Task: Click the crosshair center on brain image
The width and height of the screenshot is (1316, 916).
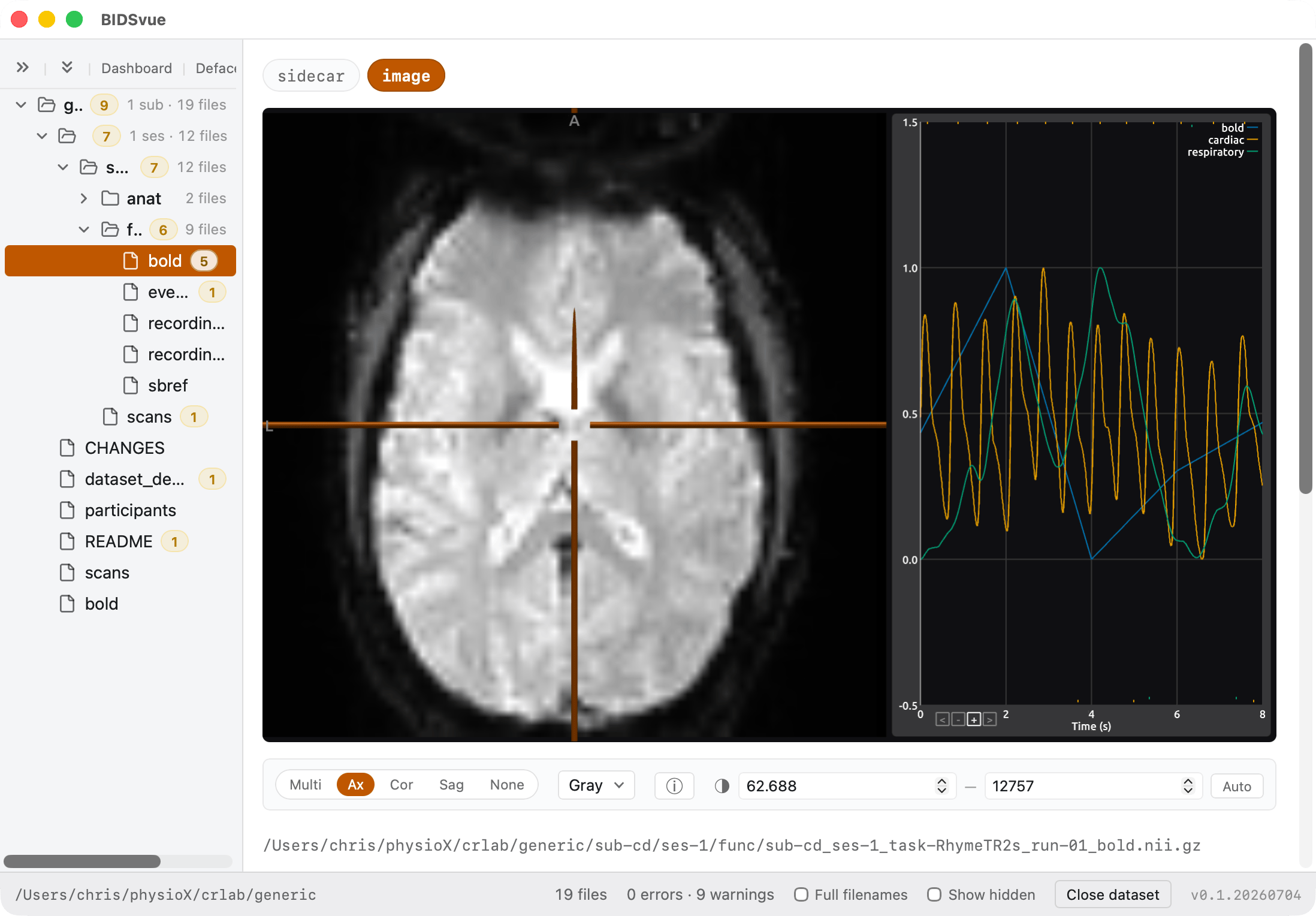Action: coord(574,424)
